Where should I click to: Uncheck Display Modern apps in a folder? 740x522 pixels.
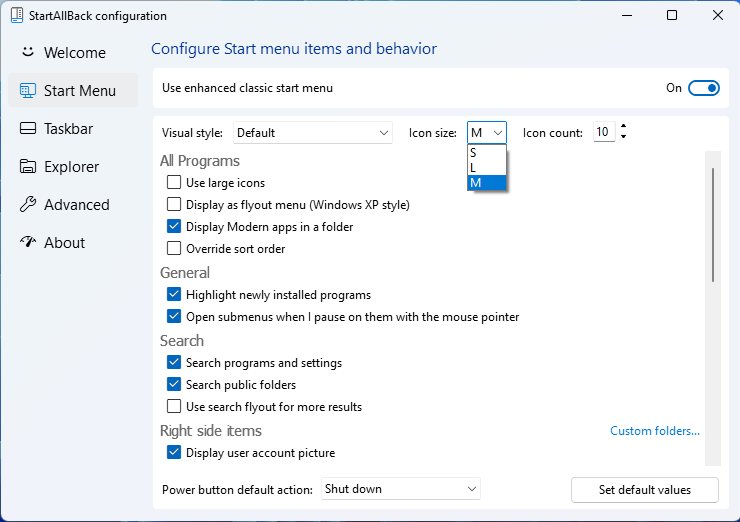click(x=174, y=227)
